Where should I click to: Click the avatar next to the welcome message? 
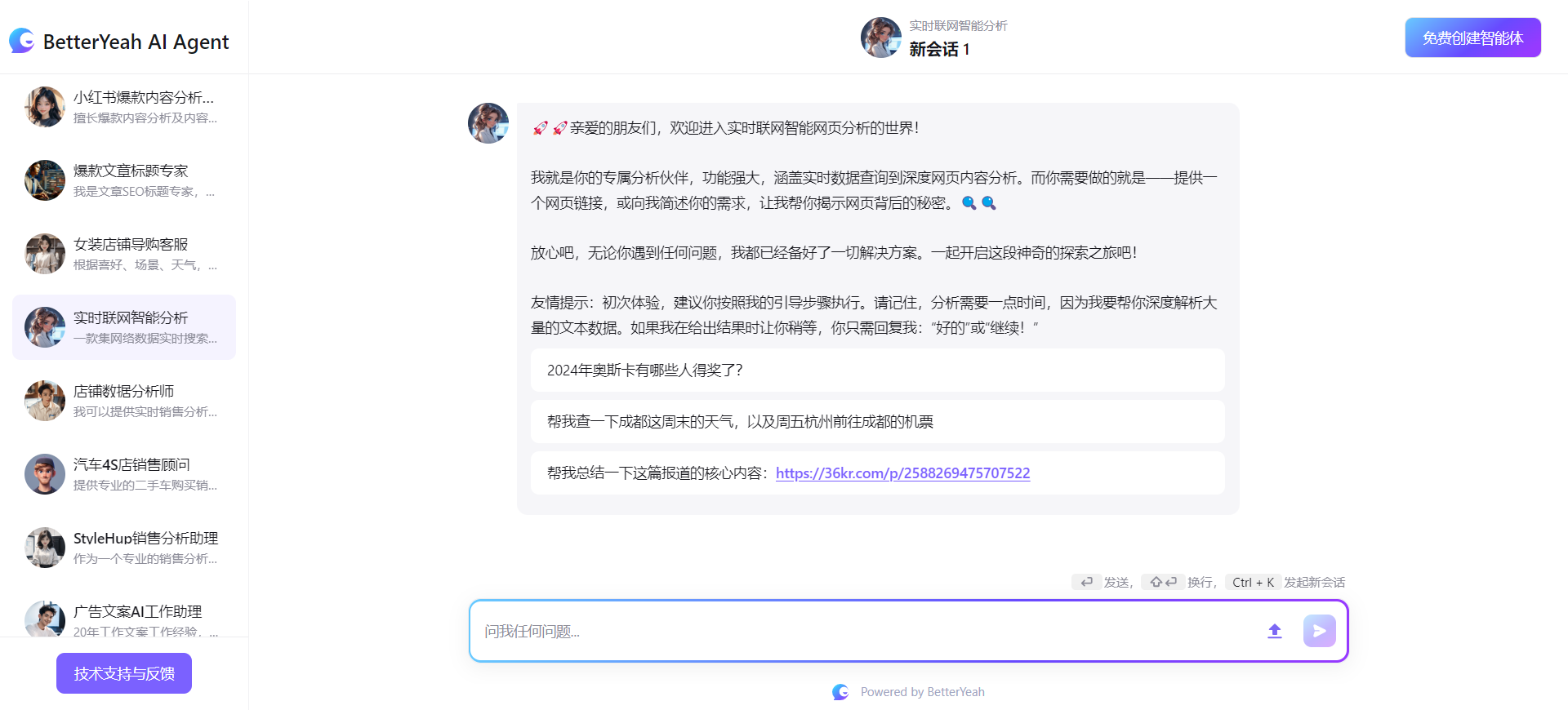pos(488,123)
